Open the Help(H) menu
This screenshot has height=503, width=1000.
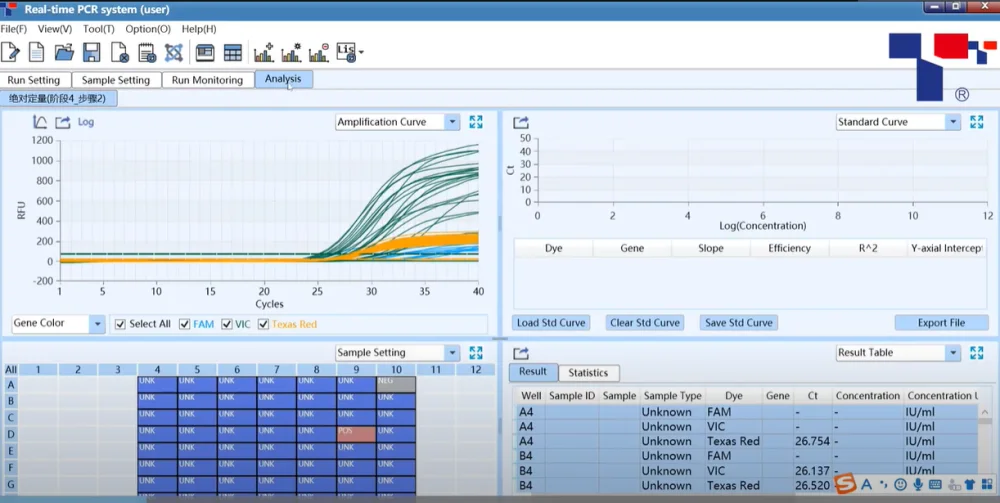[199, 29]
